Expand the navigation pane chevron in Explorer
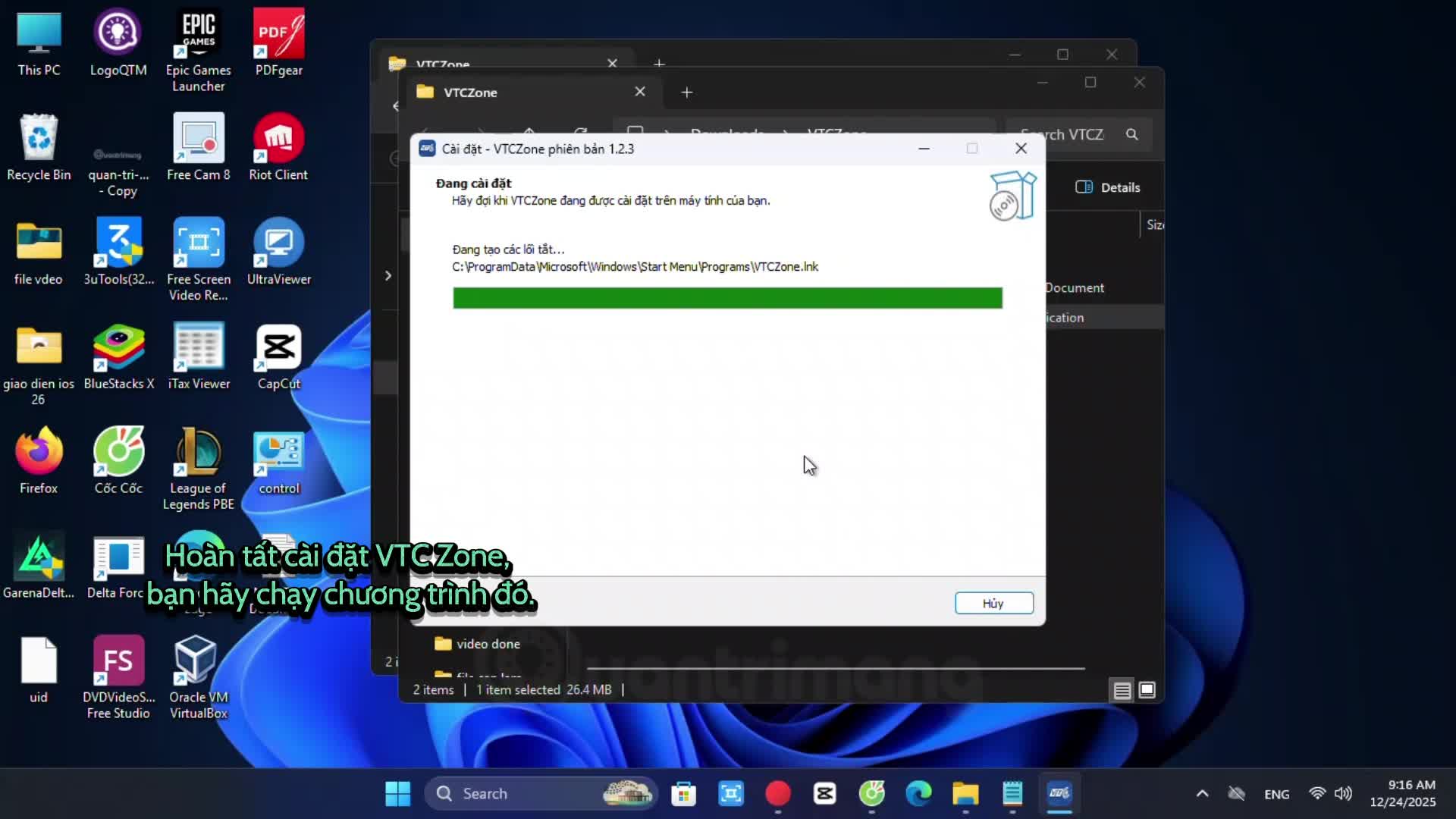Viewport: 1456px width, 819px height. [x=388, y=275]
